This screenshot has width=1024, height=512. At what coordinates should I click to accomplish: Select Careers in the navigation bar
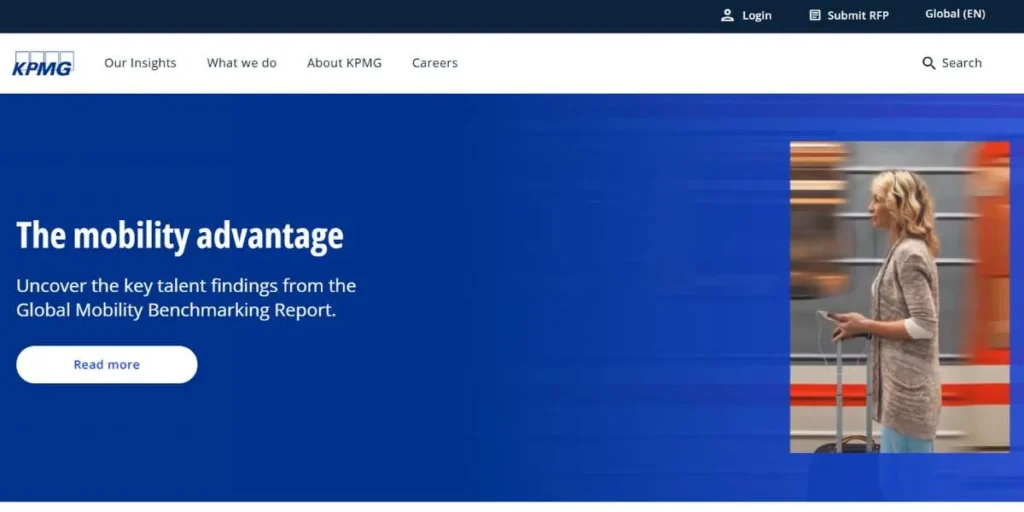tap(434, 63)
